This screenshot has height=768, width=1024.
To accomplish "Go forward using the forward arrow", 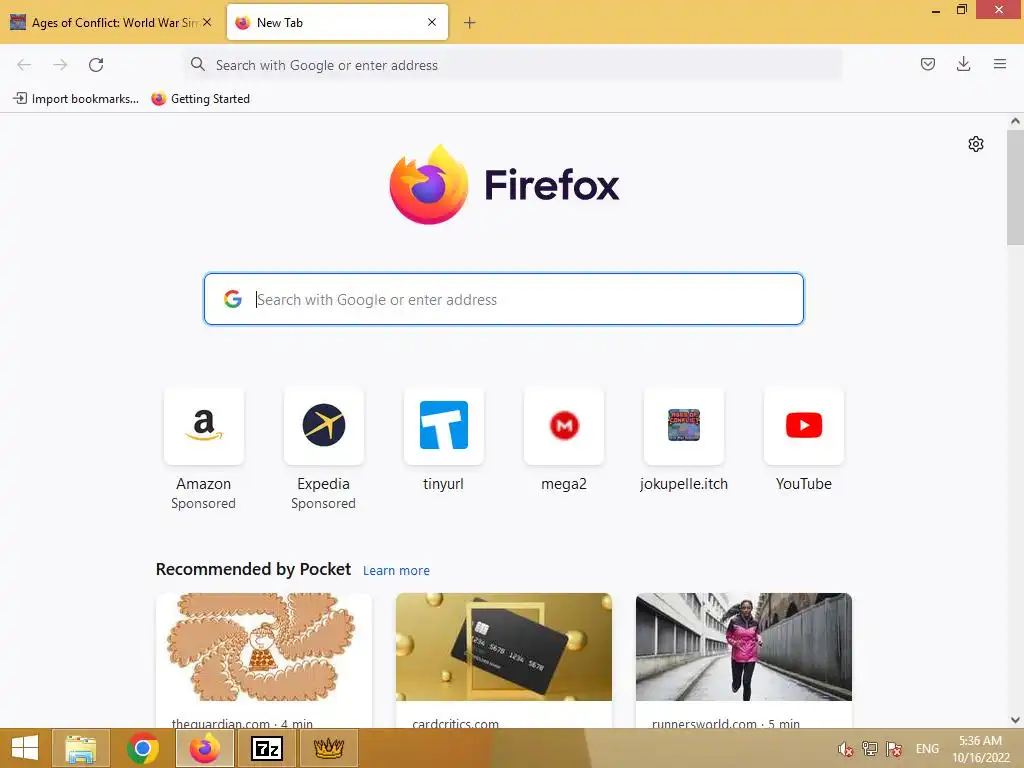I will [60, 65].
